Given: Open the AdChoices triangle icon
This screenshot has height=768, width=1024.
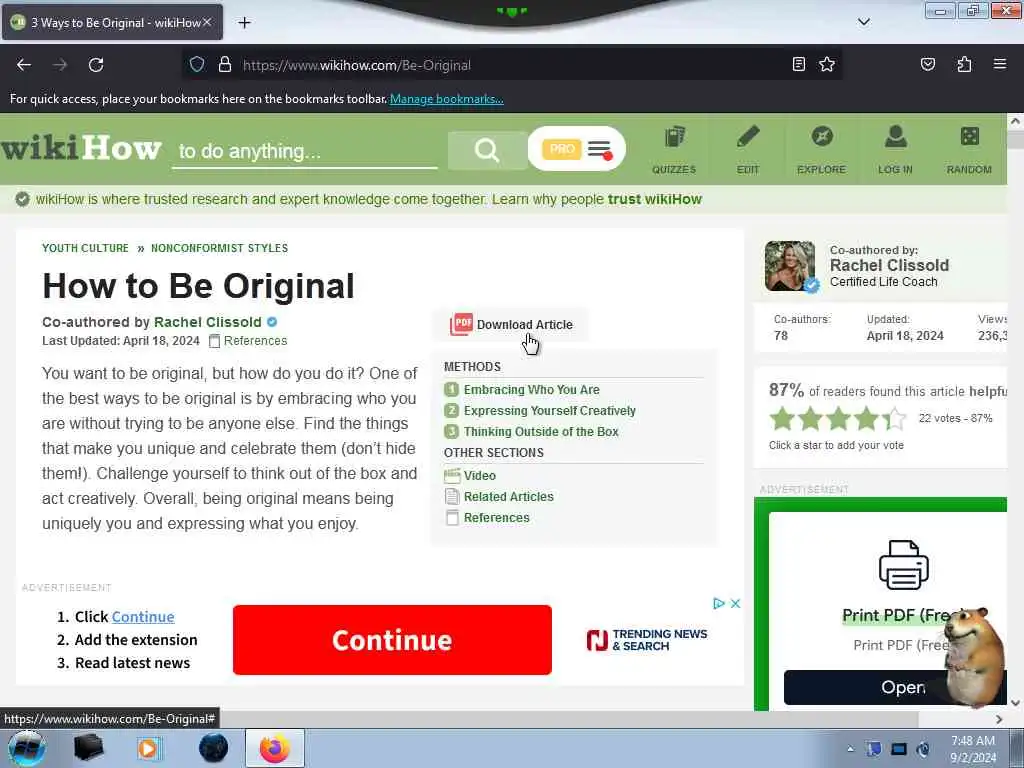Looking at the screenshot, I should 718,603.
